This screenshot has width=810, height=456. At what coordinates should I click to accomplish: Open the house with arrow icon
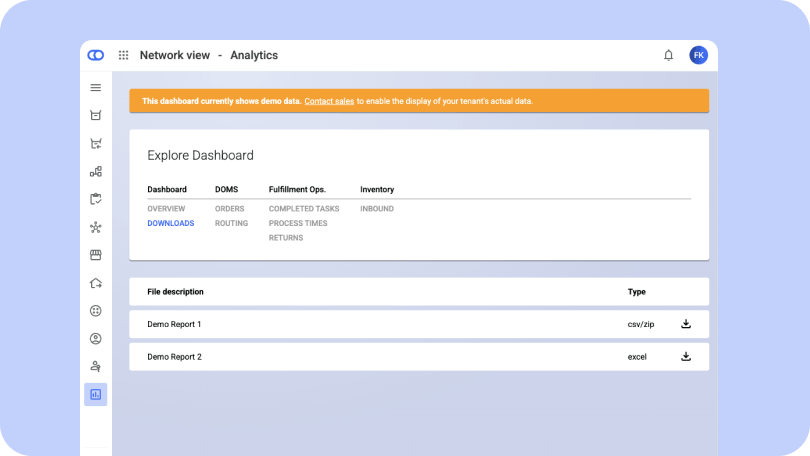point(96,283)
